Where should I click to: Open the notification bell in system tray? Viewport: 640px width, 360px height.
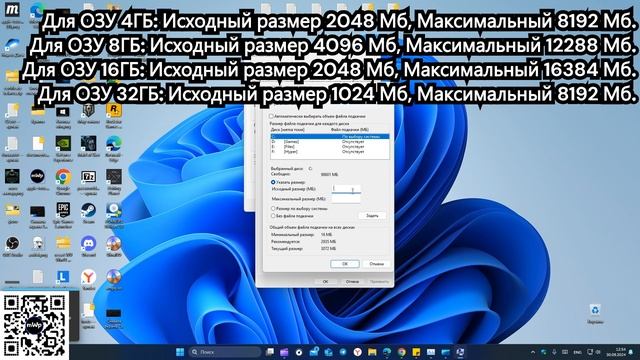coord(631,352)
